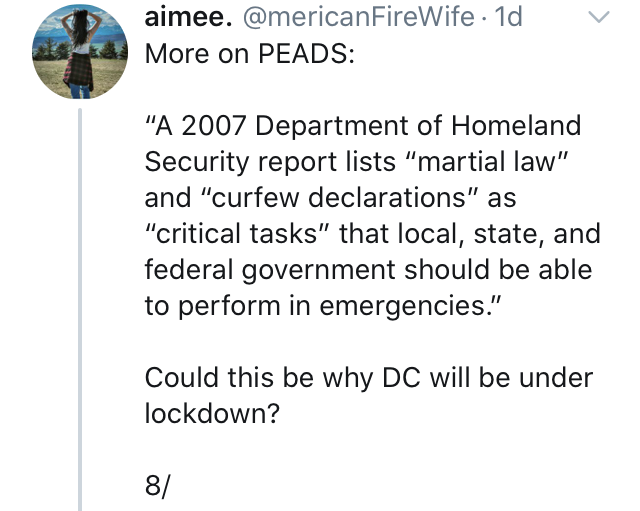
Task: Click "Security report lists" text
Action: click(x=270, y=162)
